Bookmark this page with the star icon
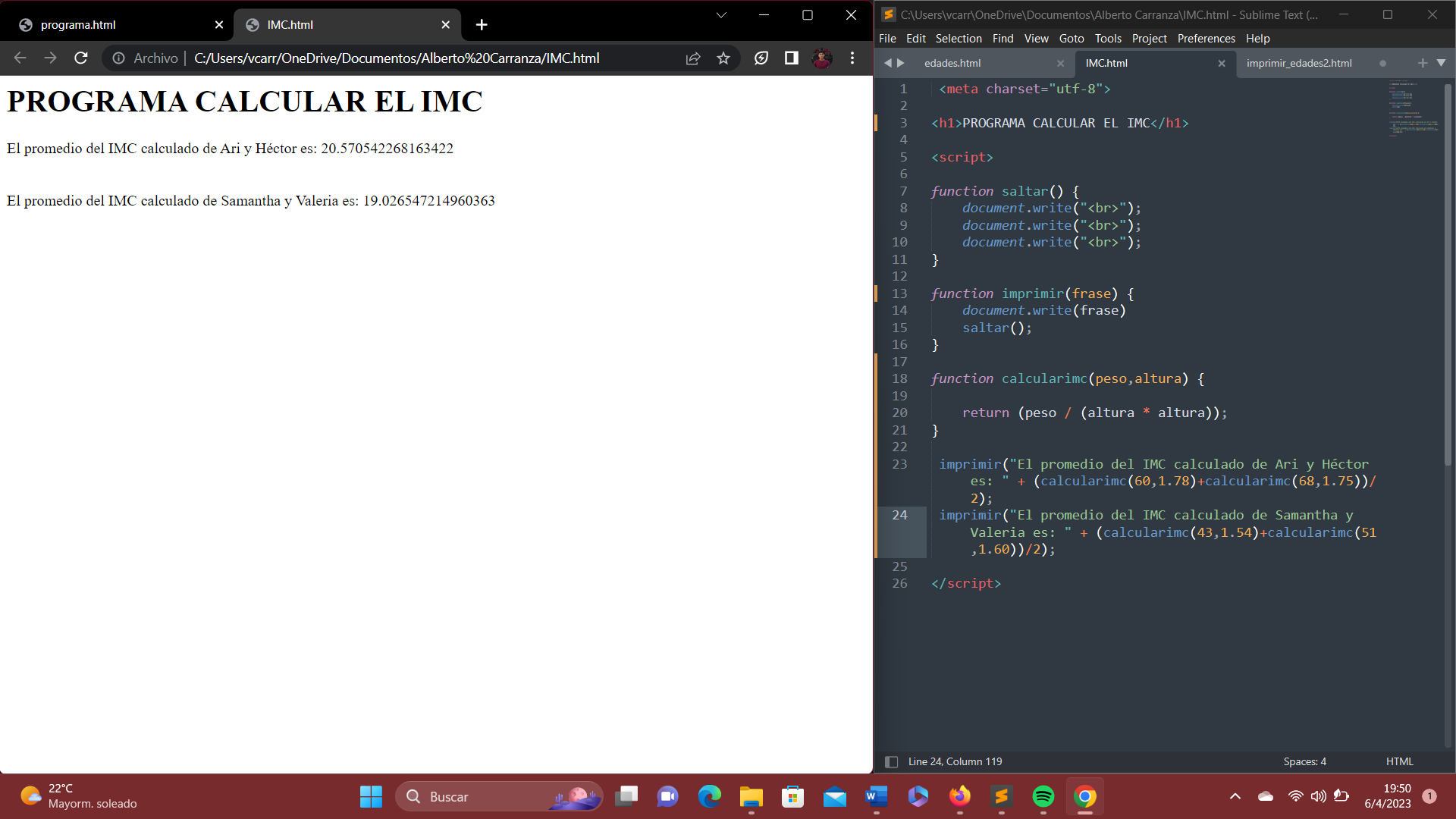1456x819 pixels. tap(723, 58)
